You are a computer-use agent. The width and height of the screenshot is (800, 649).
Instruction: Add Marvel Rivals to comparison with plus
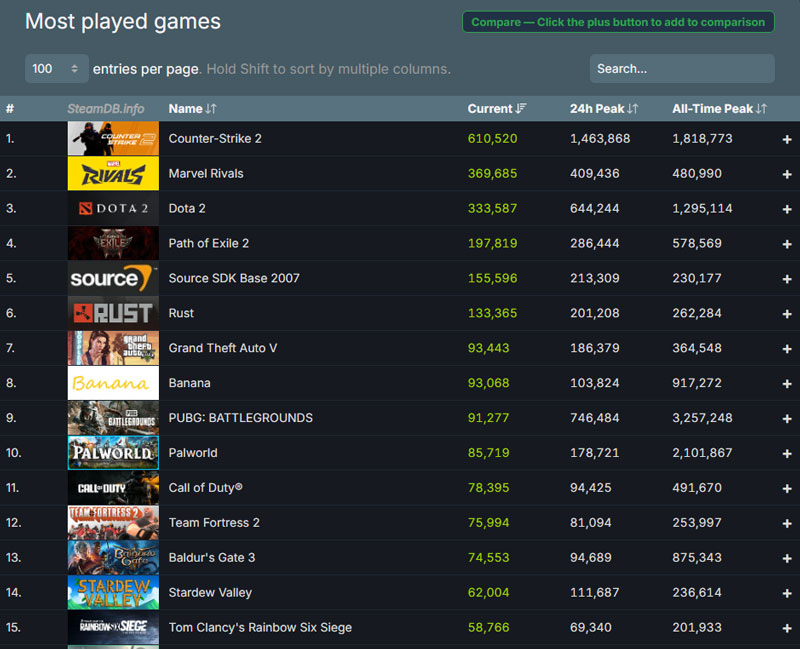787,174
